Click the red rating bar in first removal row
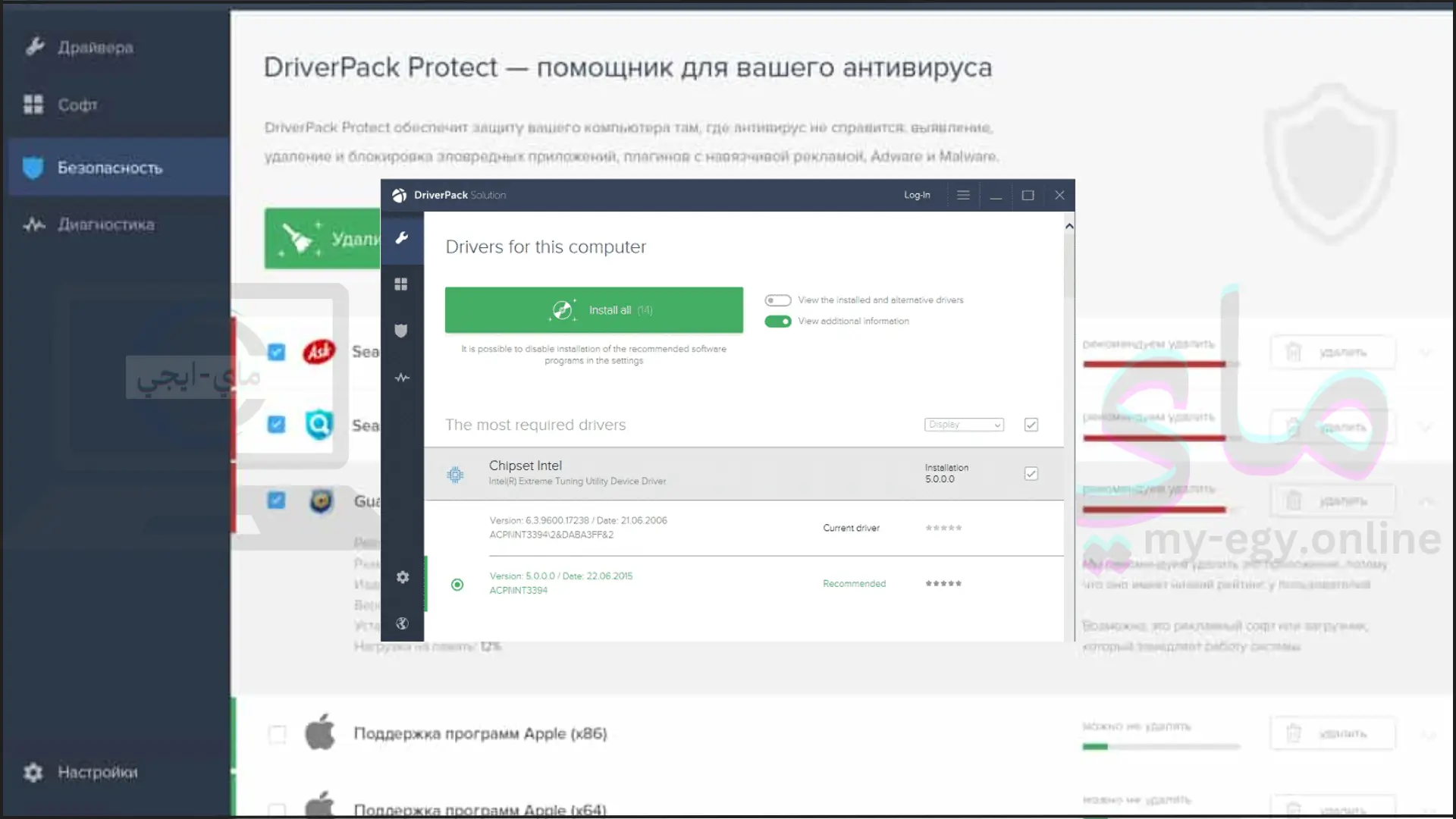Image resolution: width=1456 pixels, height=819 pixels. click(x=1154, y=365)
